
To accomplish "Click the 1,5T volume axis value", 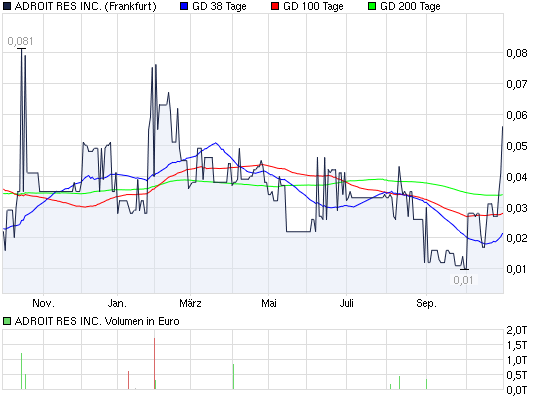I will [x=517, y=345].
